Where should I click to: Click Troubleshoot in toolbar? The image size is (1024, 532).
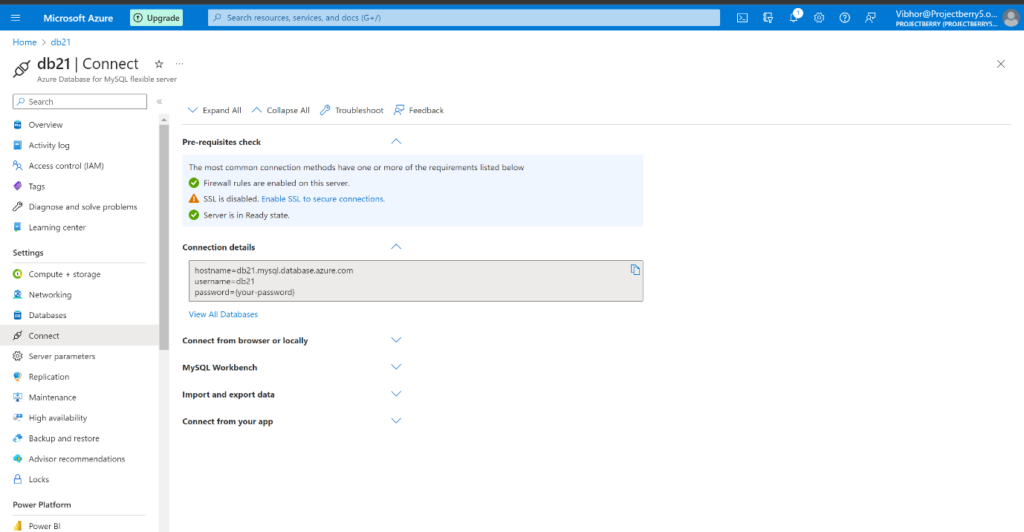pos(351,110)
